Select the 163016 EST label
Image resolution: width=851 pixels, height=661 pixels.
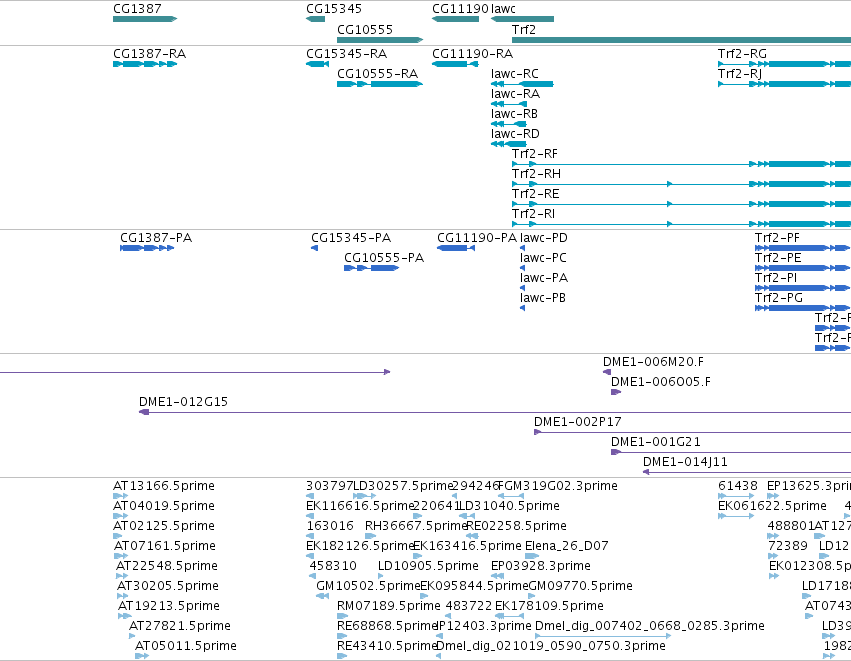pyautogui.click(x=330, y=526)
